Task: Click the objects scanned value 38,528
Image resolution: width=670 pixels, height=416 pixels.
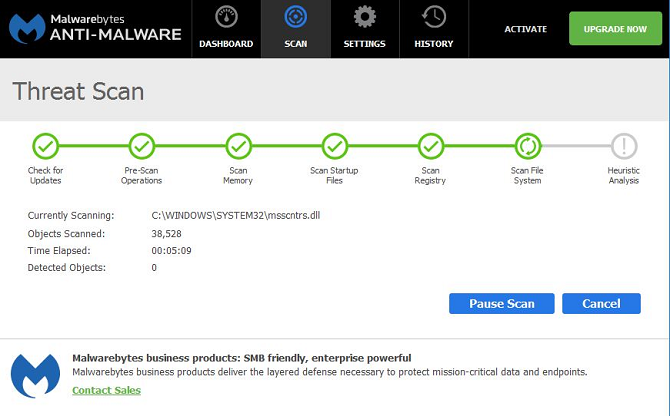Action: 166,234
